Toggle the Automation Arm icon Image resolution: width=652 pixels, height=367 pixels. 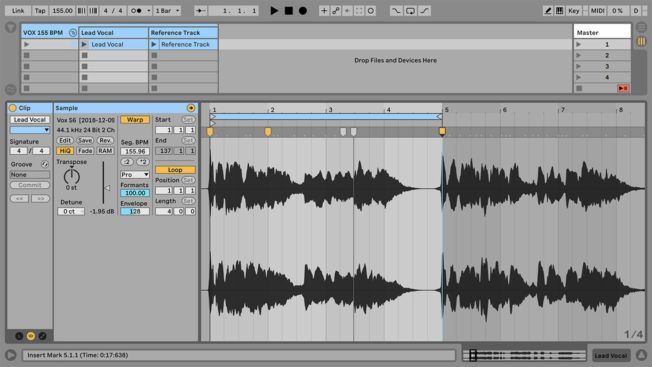(336, 11)
